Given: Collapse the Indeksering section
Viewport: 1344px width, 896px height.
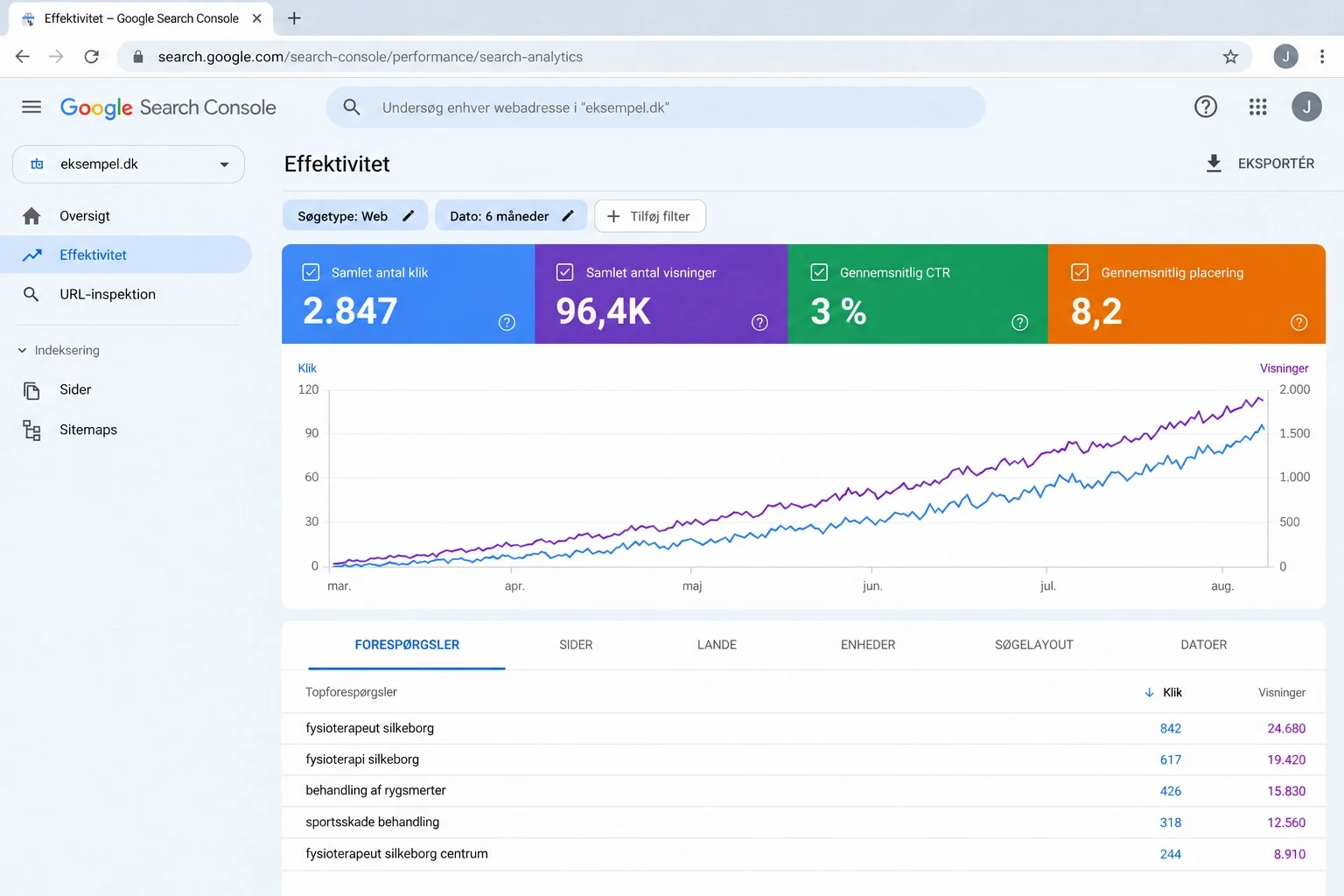Looking at the screenshot, I should pos(59,350).
